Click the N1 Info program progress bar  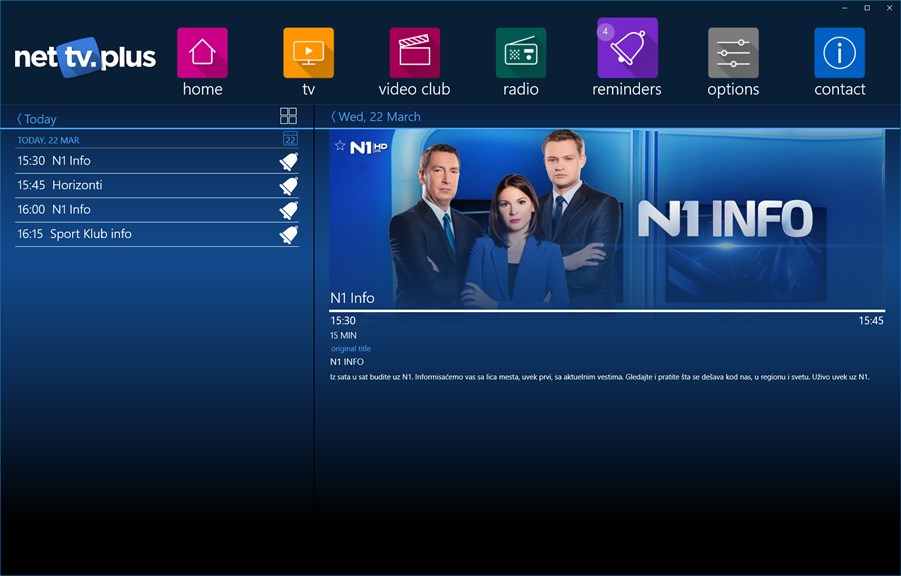[x=607, y=310]
